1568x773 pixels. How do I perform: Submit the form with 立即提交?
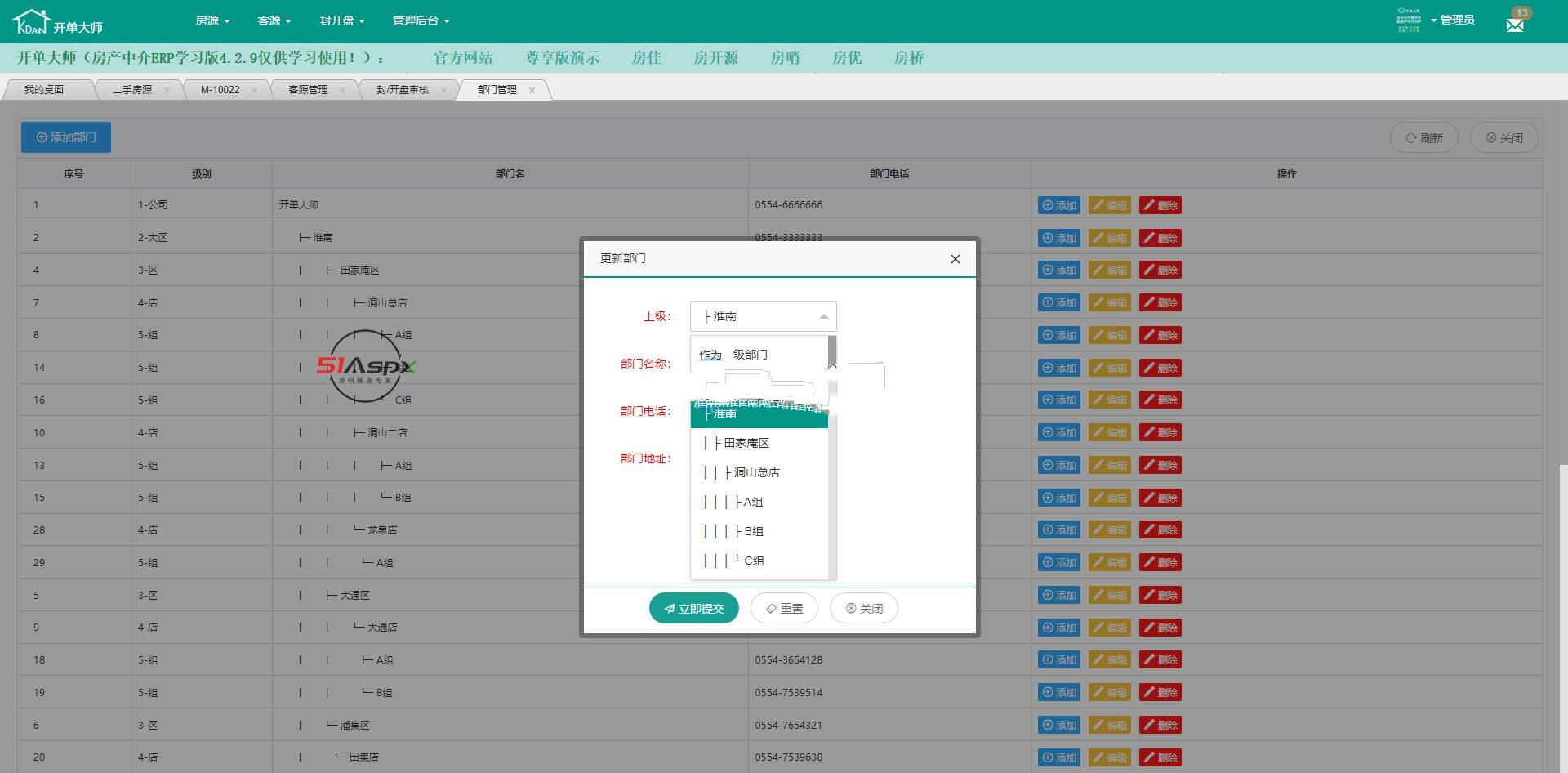[693, 609]
